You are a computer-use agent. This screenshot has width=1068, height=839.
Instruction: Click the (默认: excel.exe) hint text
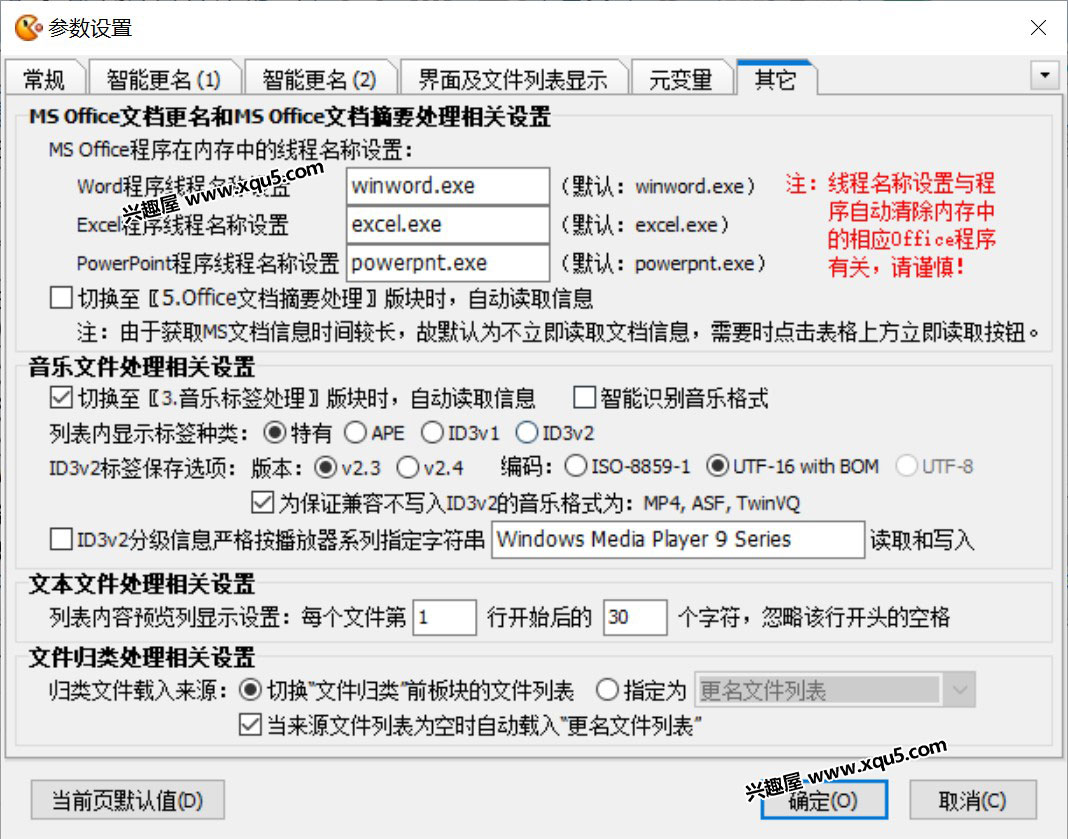(644, 225)
